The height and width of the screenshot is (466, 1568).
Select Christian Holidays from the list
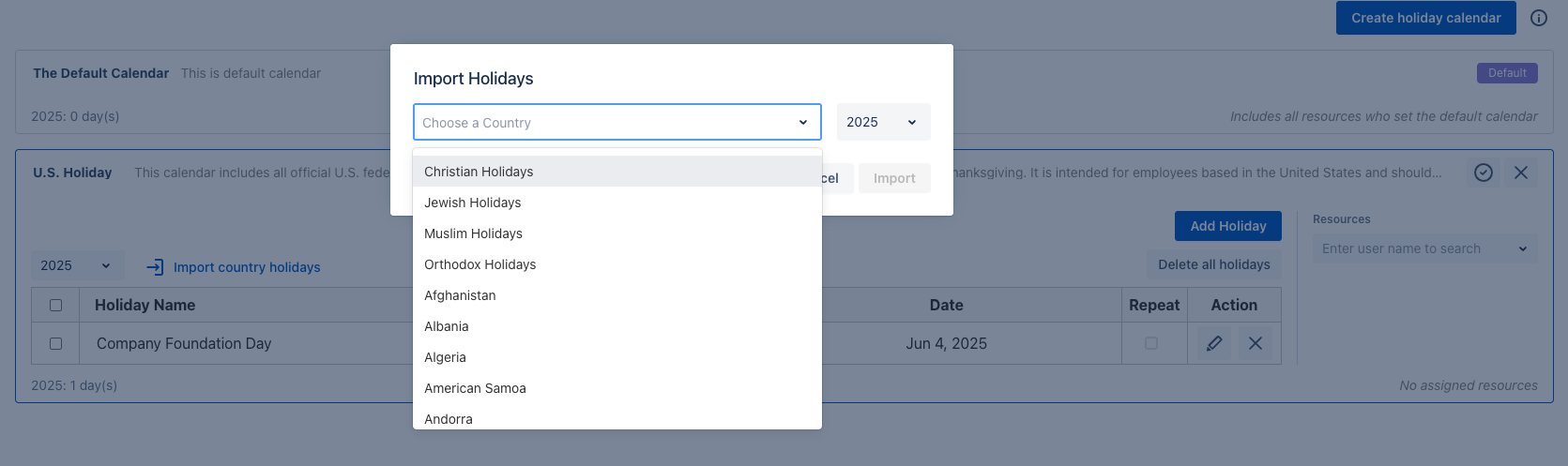pyautogui.click(x=479, y=172)
